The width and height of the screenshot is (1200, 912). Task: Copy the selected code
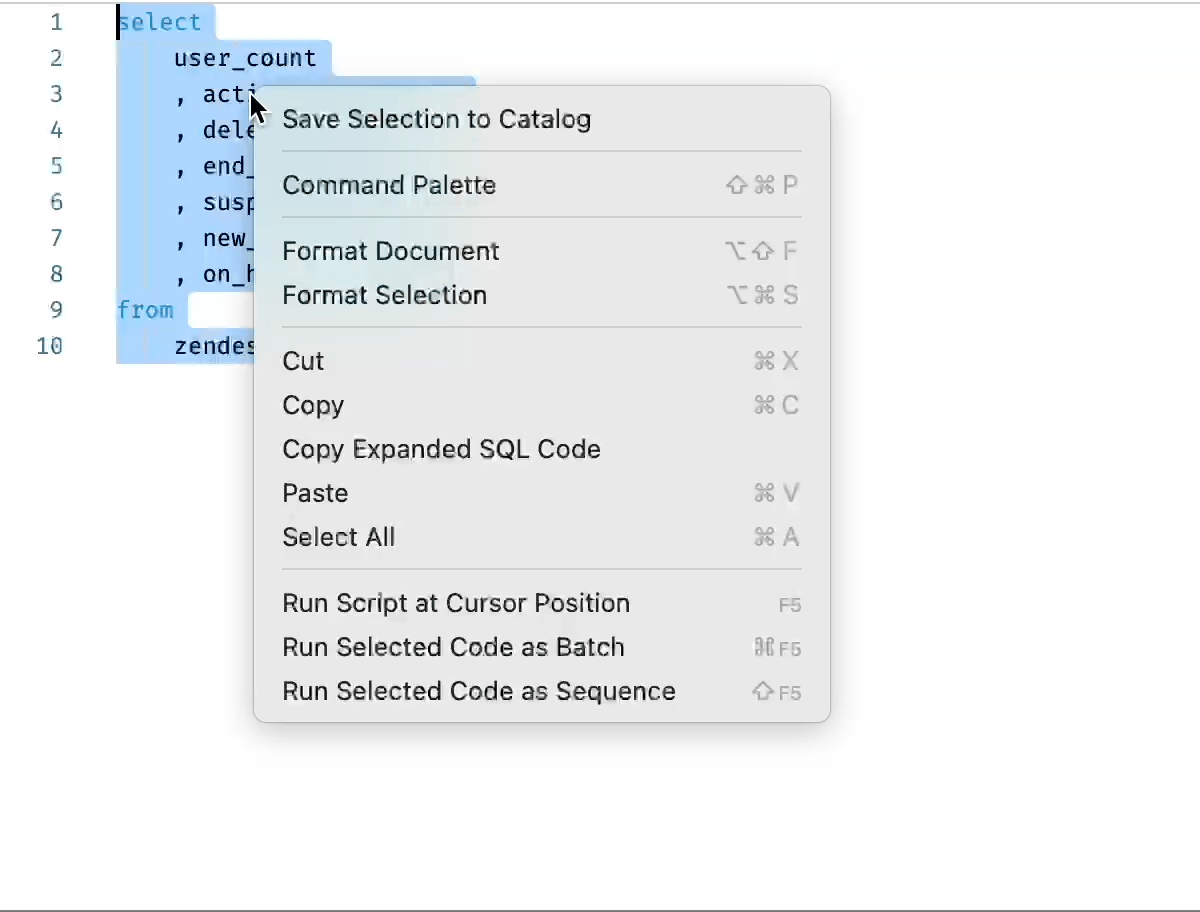point(313,405)
